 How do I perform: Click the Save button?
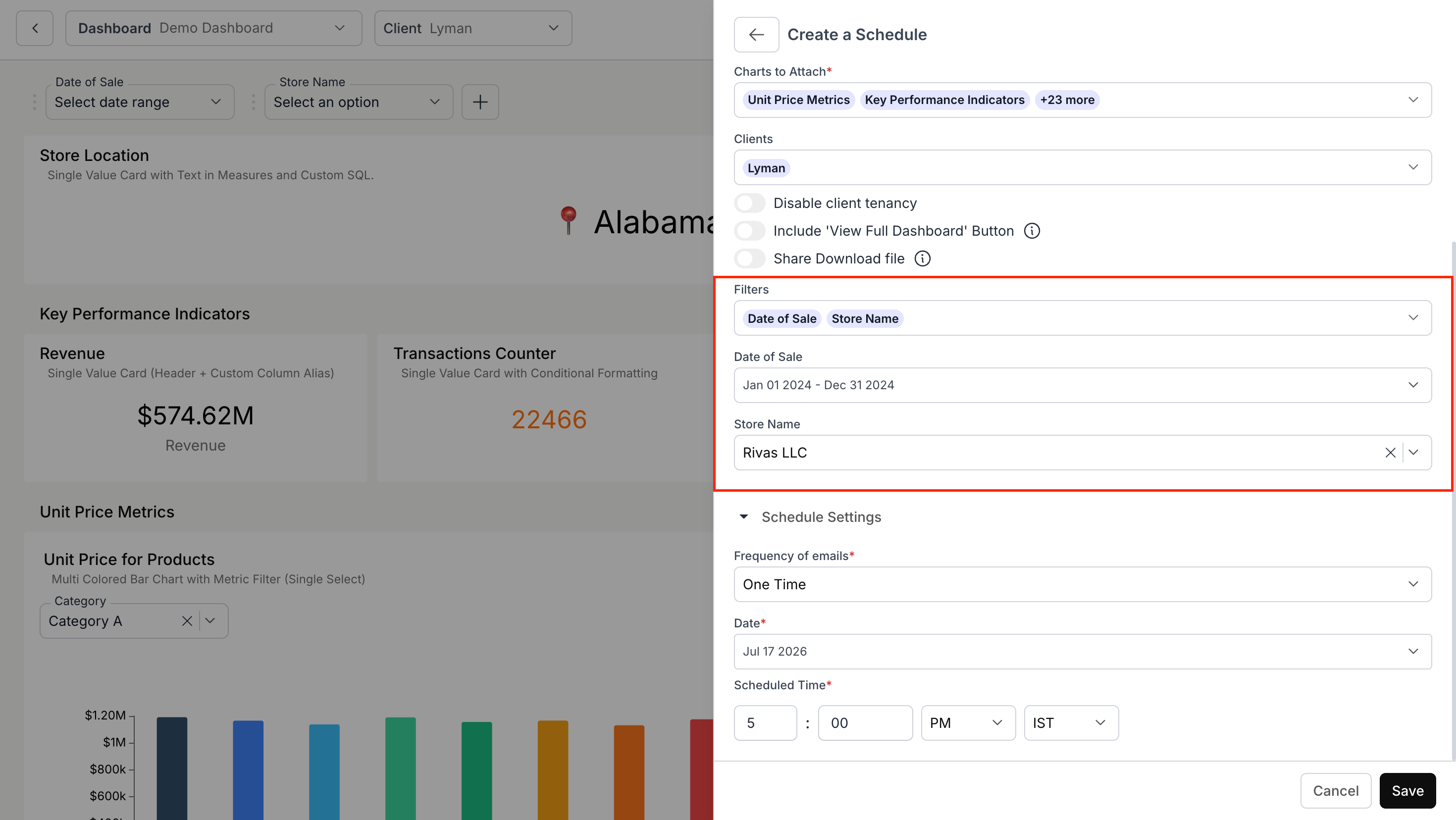(x=1407, y=791)
